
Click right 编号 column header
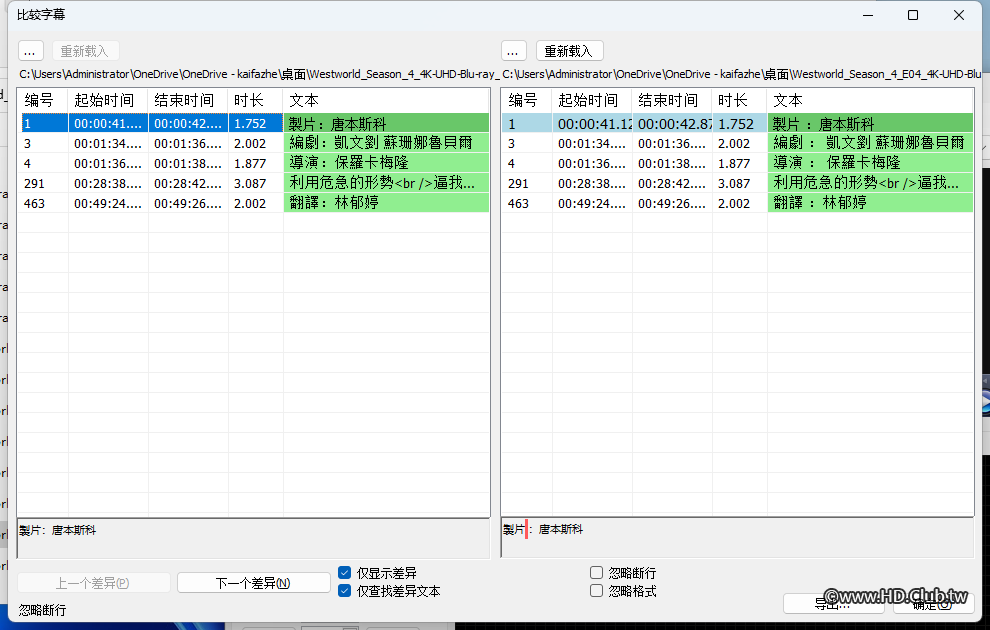(x=527, y=100)
